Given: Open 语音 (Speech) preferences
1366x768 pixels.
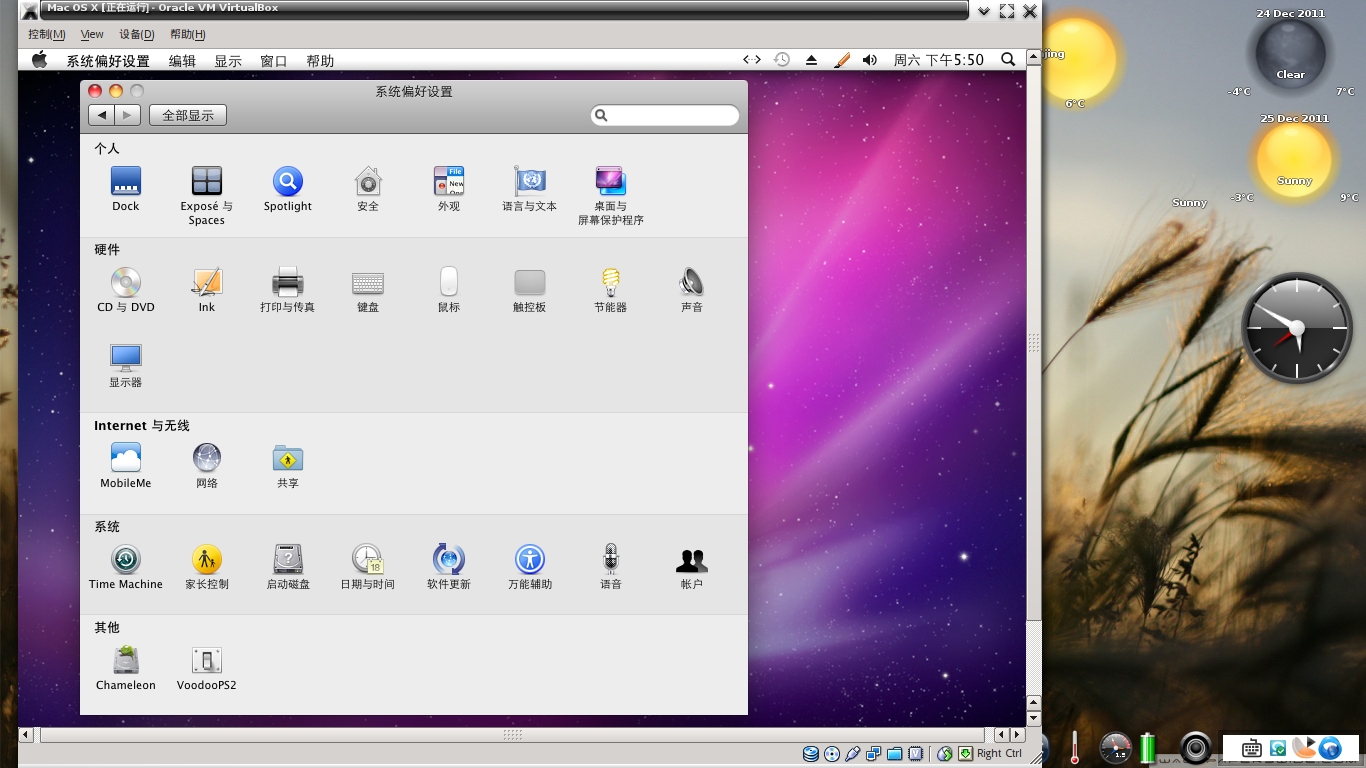Looking at the screenshot, I should (x=610, y=567).
